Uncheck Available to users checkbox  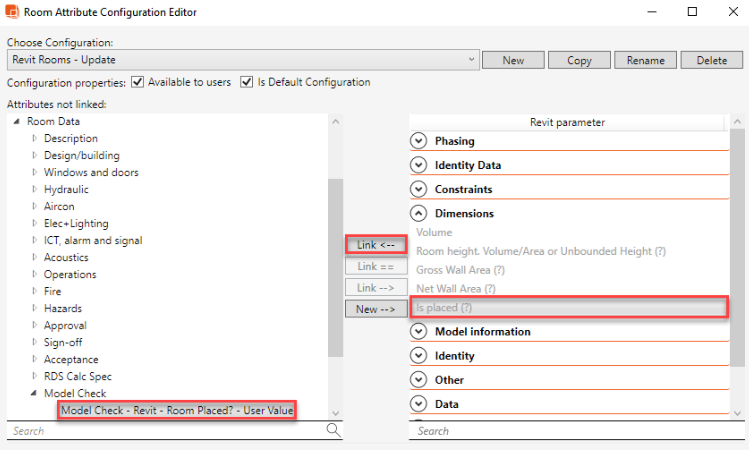pos(138,82)
